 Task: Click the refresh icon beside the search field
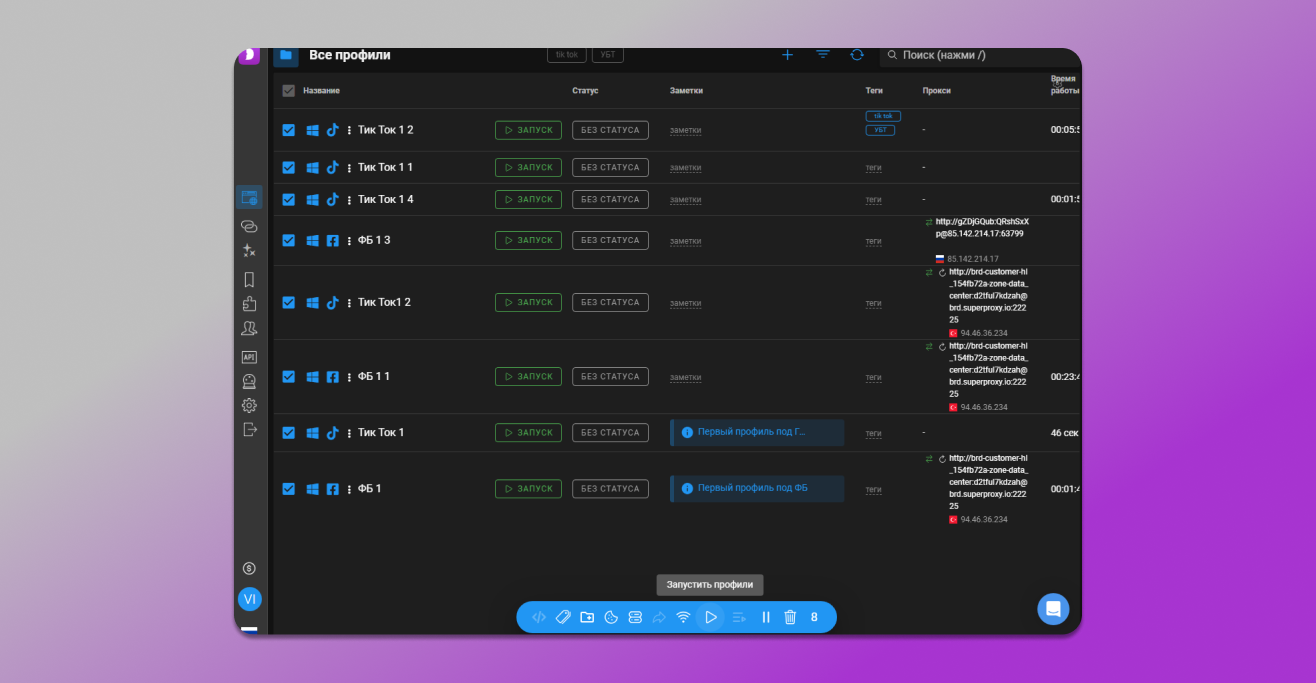pos(857,55)
